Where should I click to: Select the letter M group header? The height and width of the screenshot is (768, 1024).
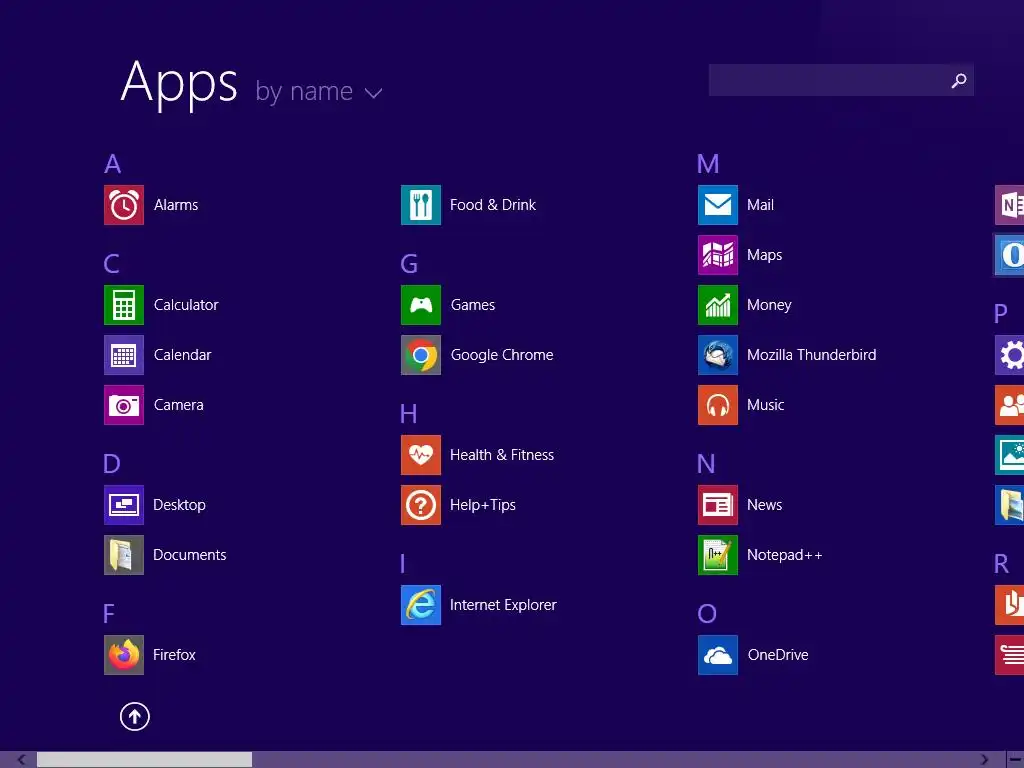point(708,164)
